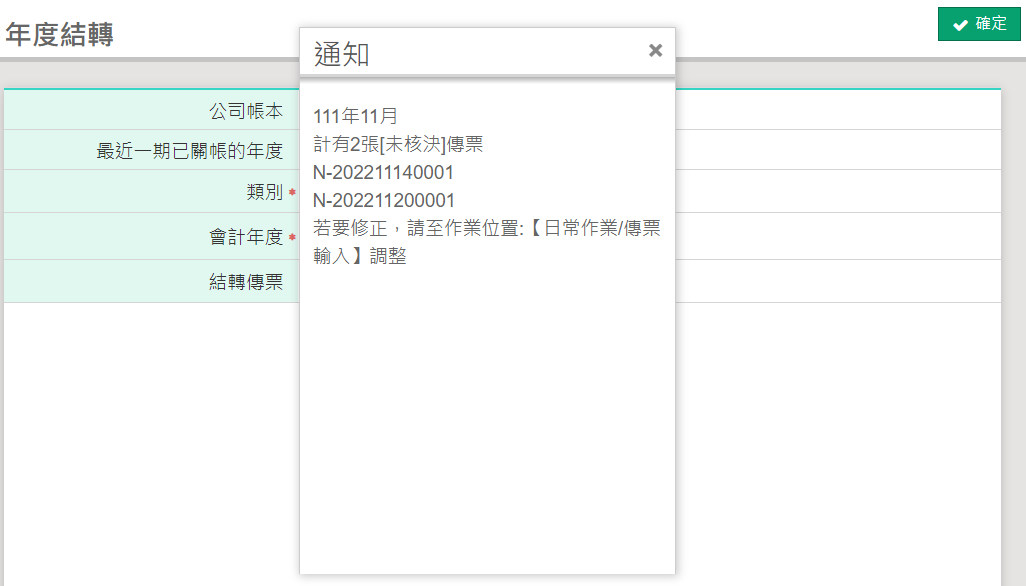Select voucher number N-202211140001
The height and width of the screenshot is (586, 1026).
[383, 172]
